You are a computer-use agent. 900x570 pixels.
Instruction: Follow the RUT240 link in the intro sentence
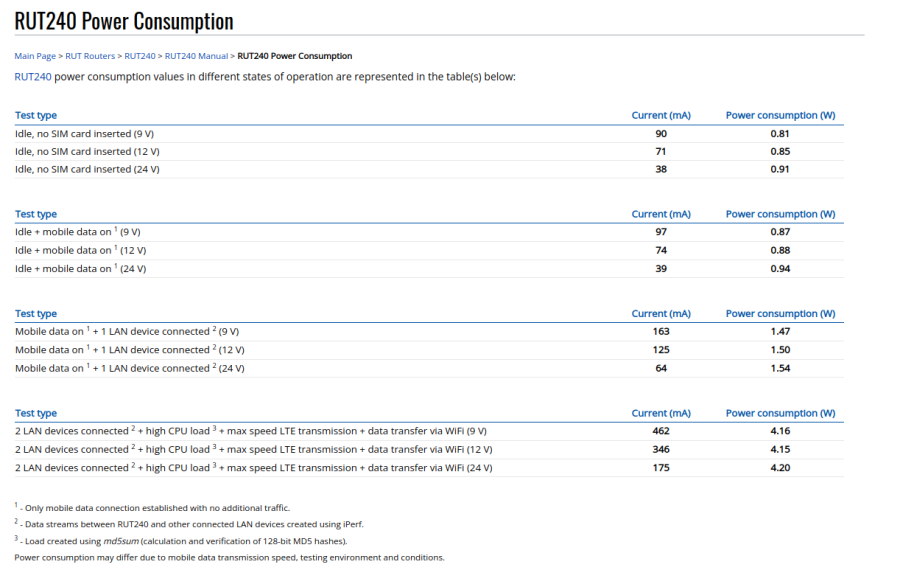click(x=33, y=77)
